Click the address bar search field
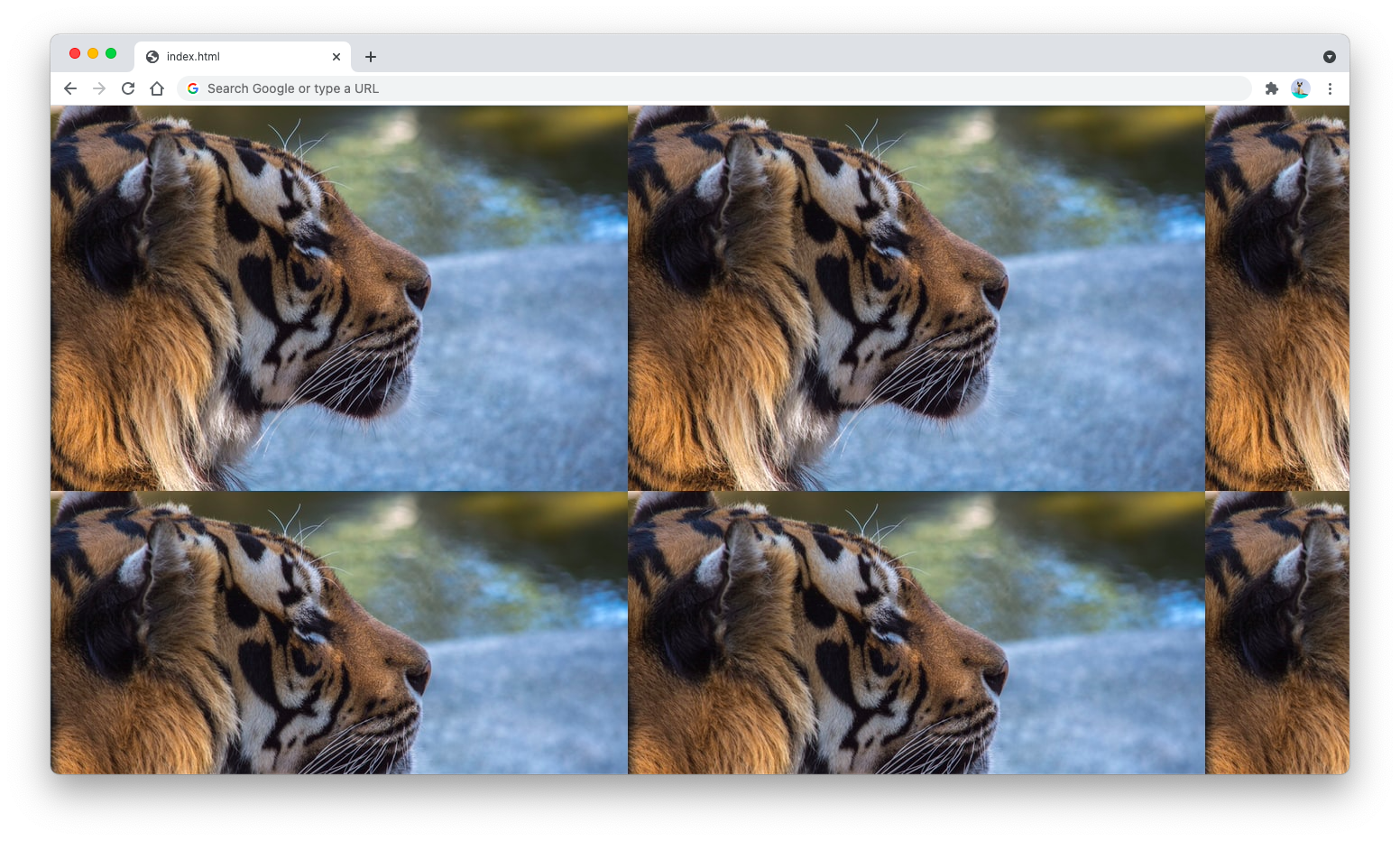The image size is (1400, 841). [714, 88]
